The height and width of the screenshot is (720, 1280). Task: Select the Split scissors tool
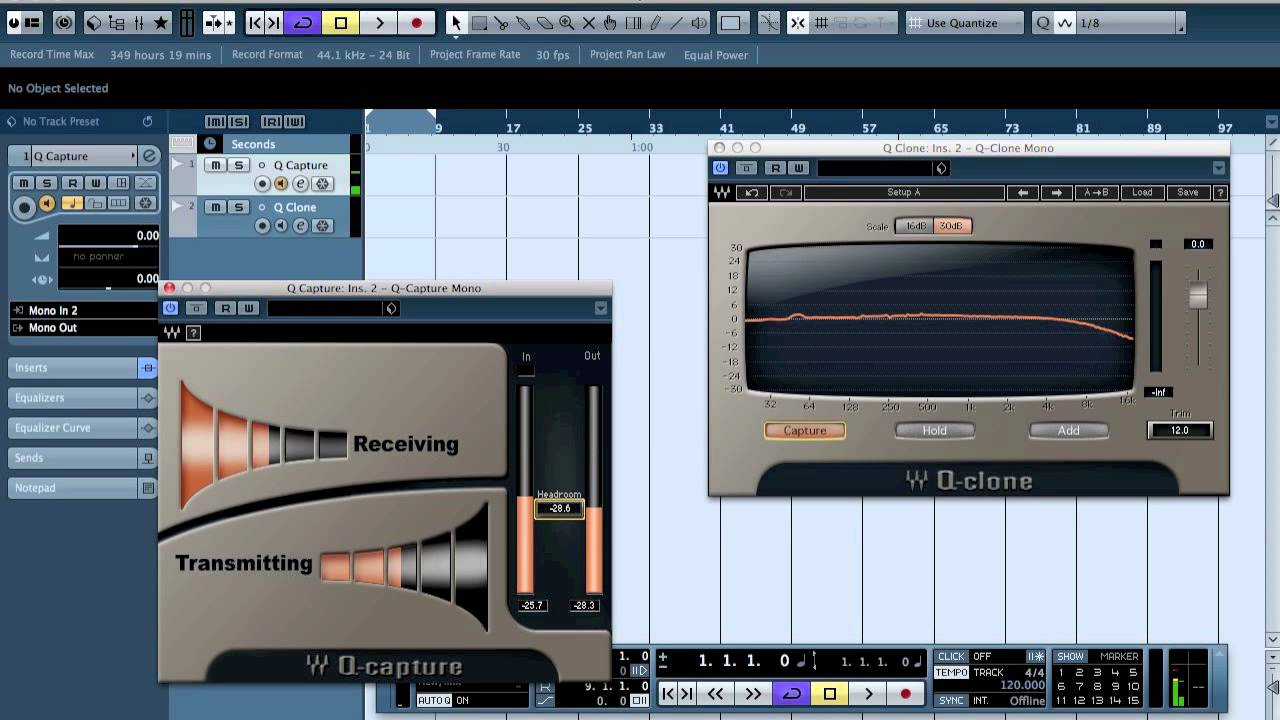click(x=501, y=23)
